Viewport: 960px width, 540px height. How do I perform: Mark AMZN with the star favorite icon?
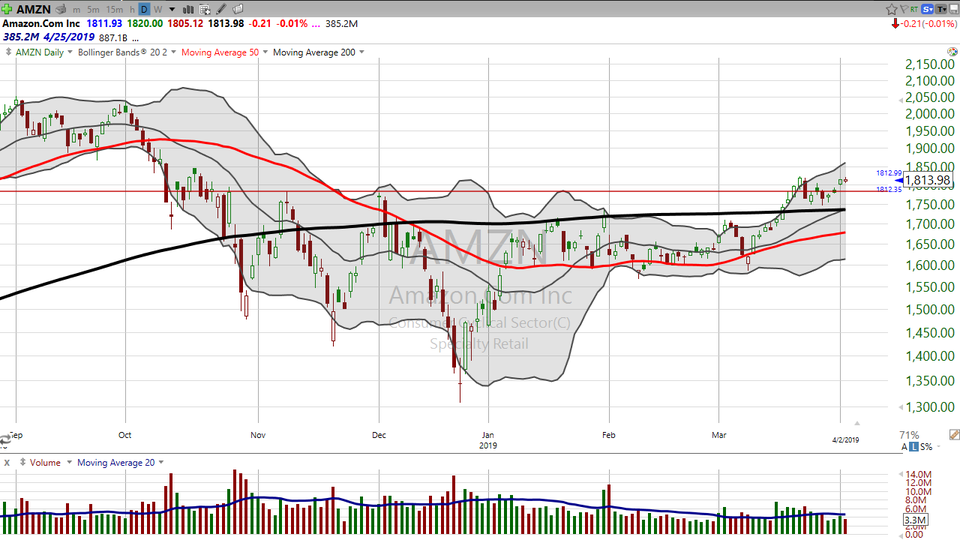coord(891,9)
